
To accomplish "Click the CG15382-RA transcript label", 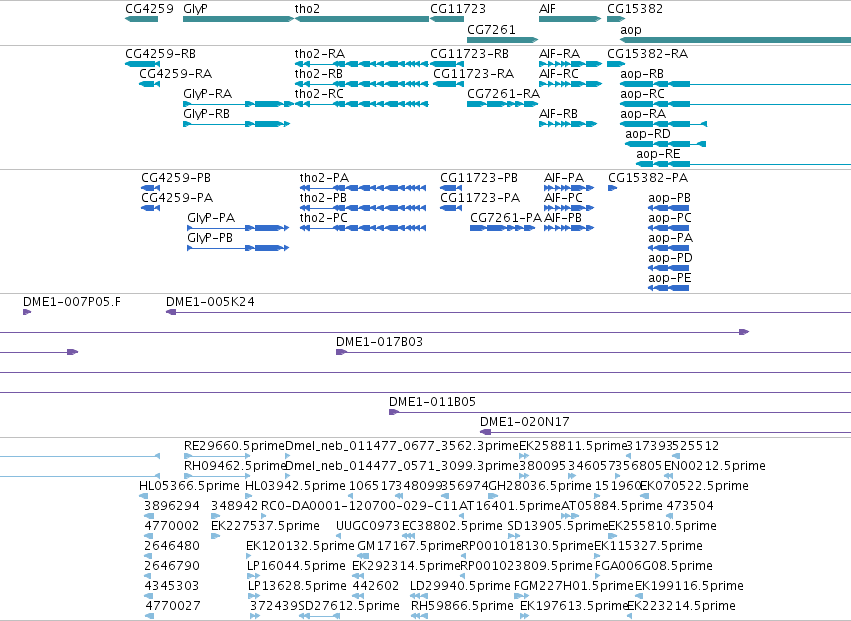I will pyautogui.click(x=647, y=54).
